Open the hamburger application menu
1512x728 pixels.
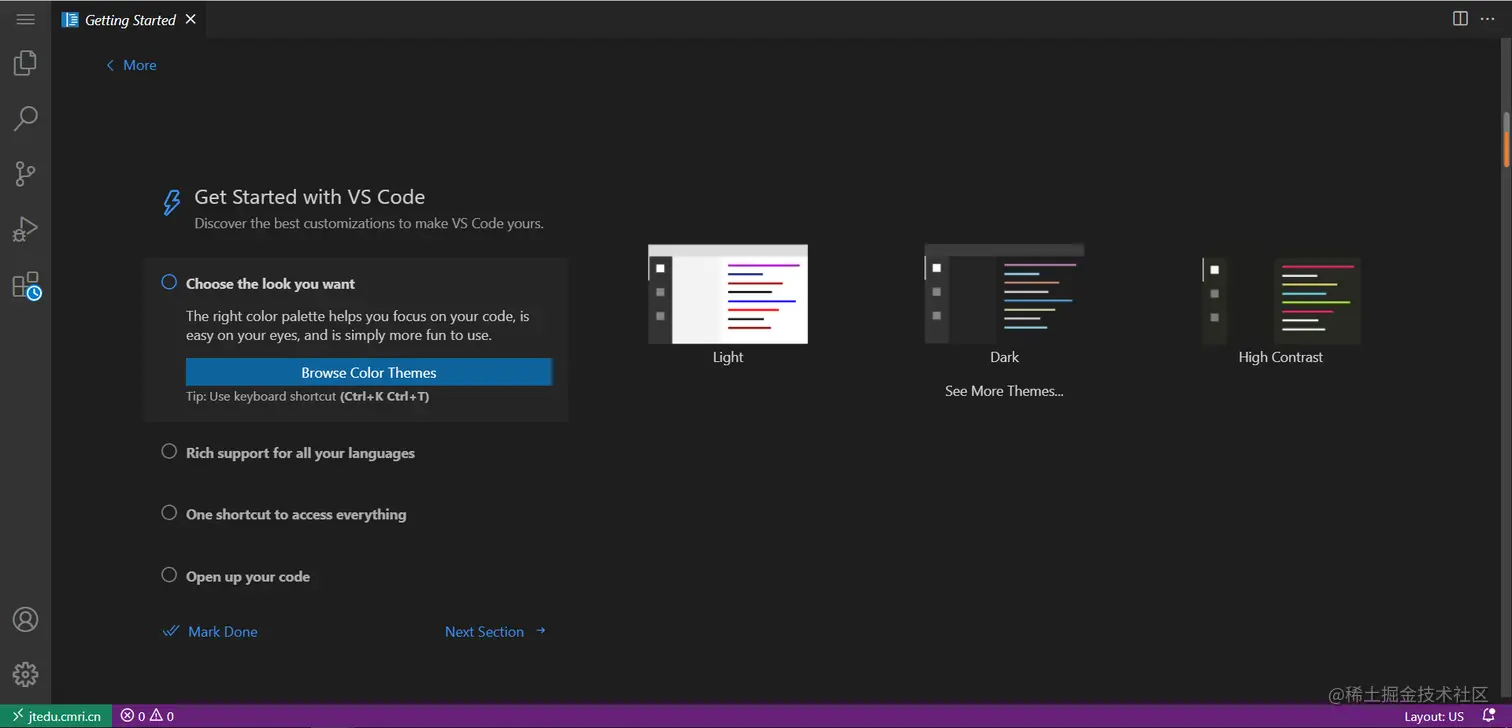pos(26,19)
